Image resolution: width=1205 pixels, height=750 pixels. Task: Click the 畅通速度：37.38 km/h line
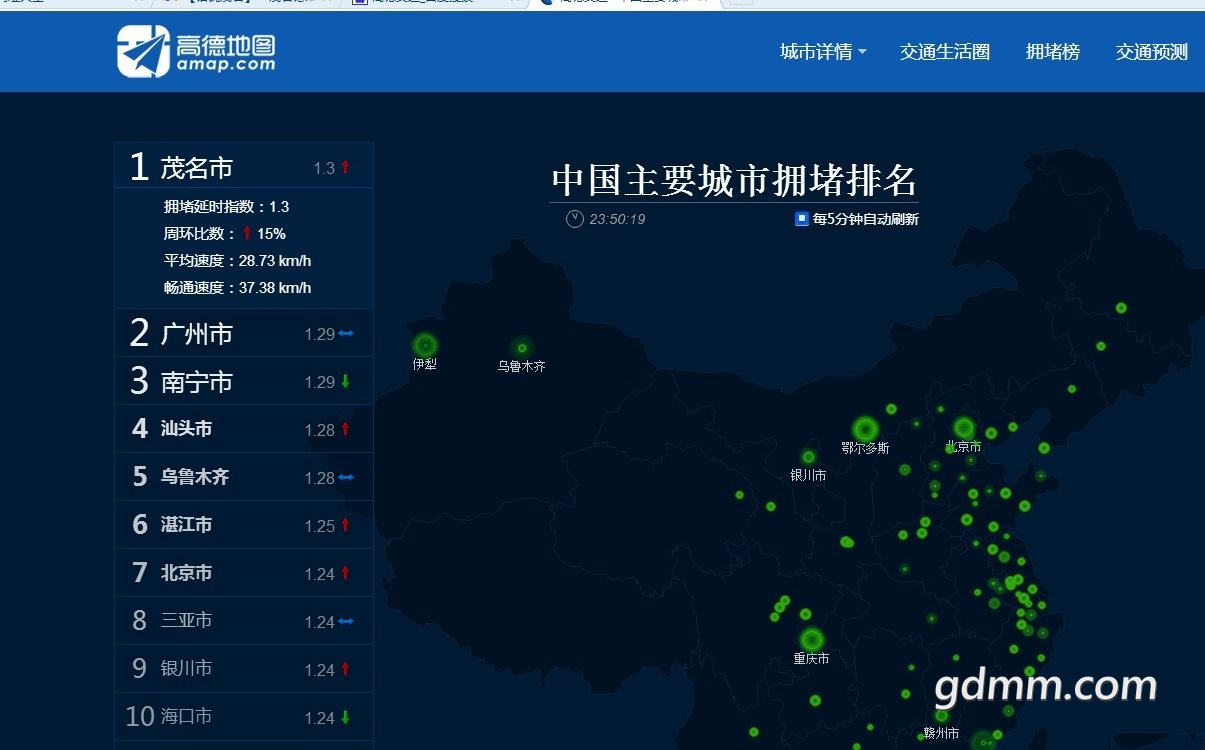(238, 288)
